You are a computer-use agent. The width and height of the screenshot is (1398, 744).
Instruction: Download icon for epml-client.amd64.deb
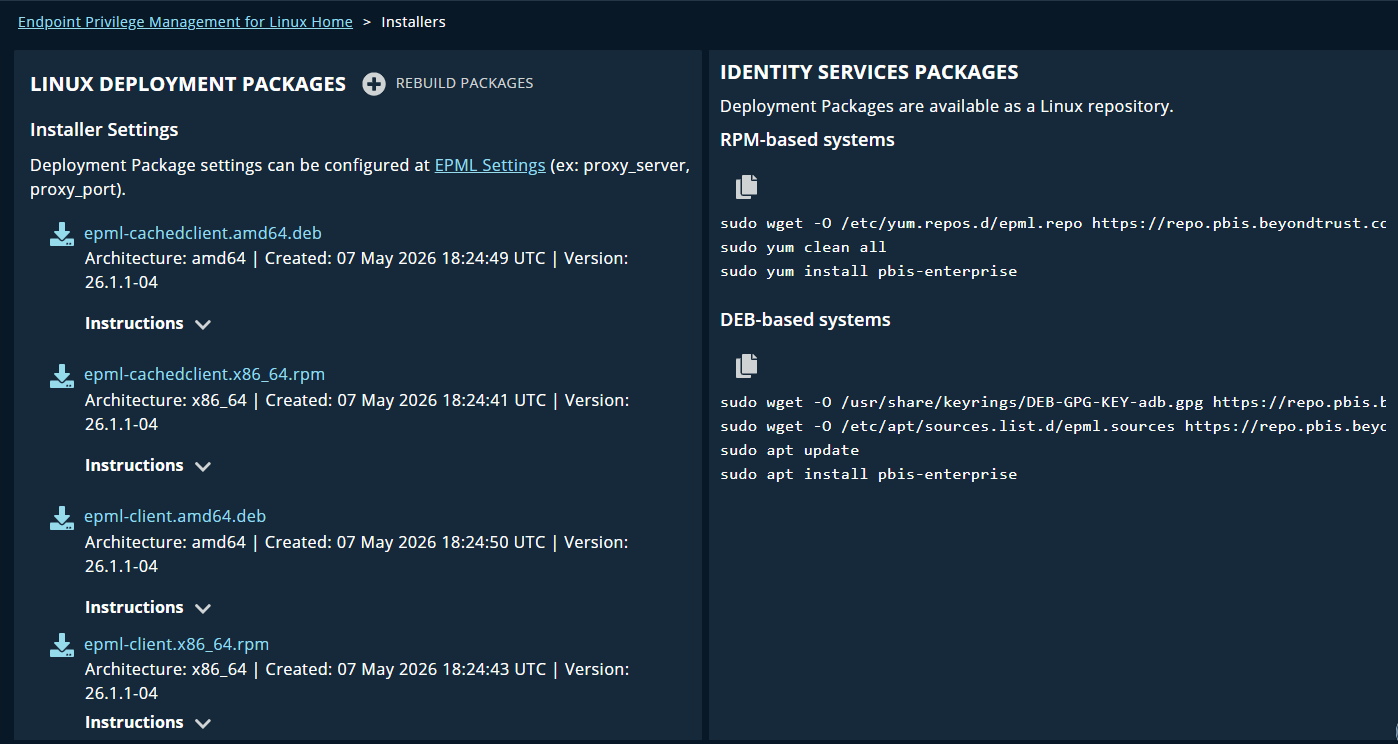tap(62, 518)
